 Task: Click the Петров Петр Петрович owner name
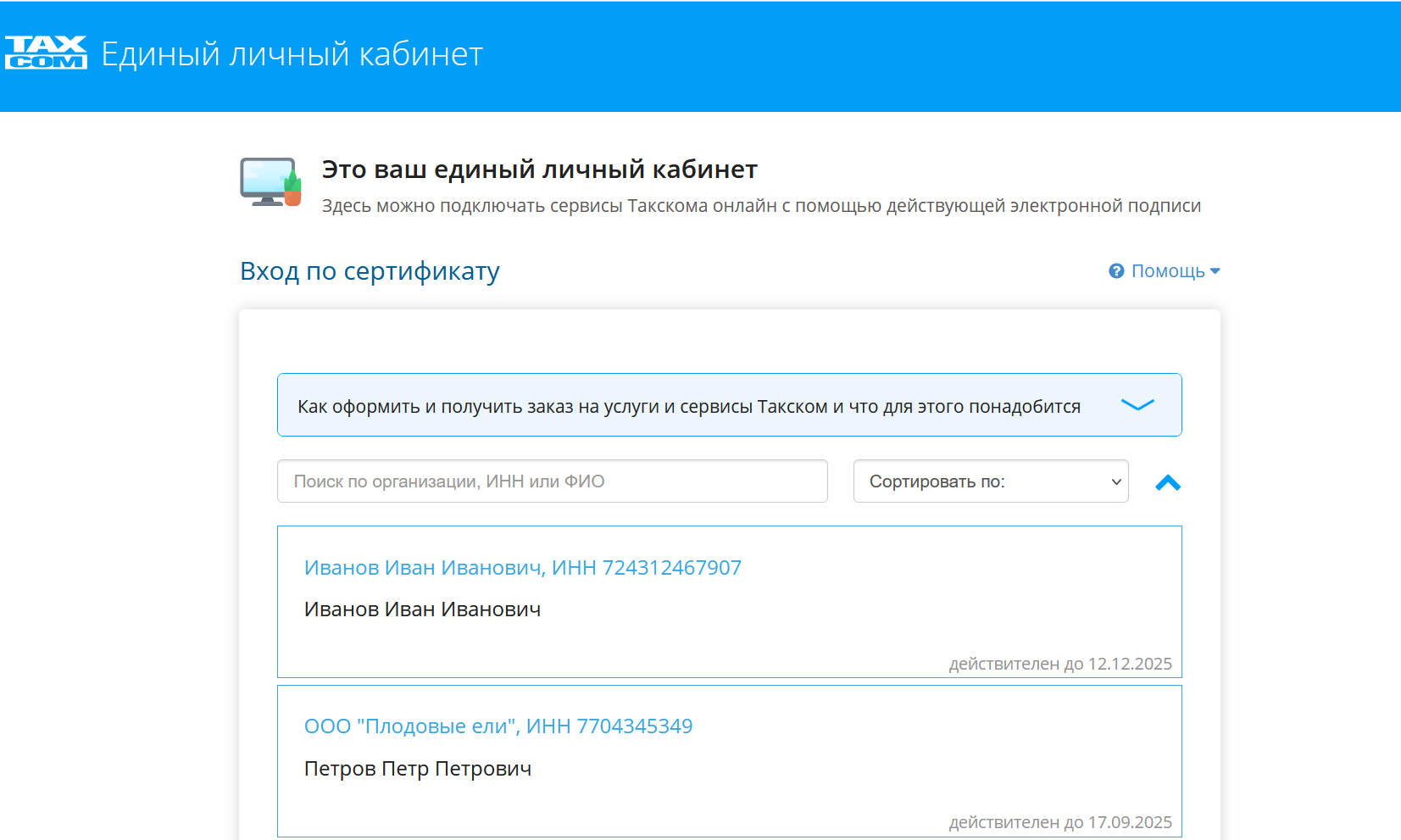(x=417, y=769)
